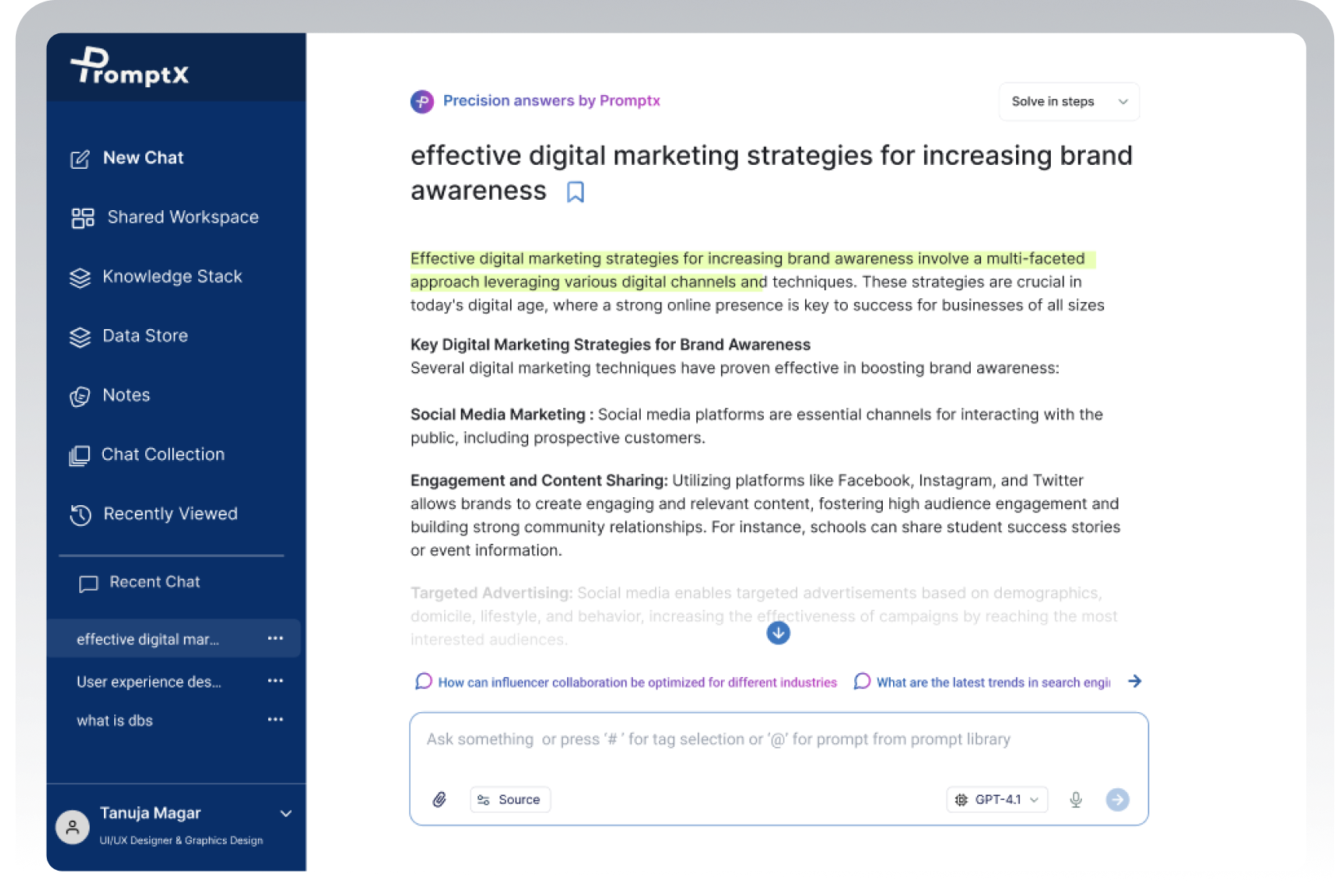The height and width of the screenshot is (896, 1342).
Task: Click the send arrow button
Action: point(1118,799)
